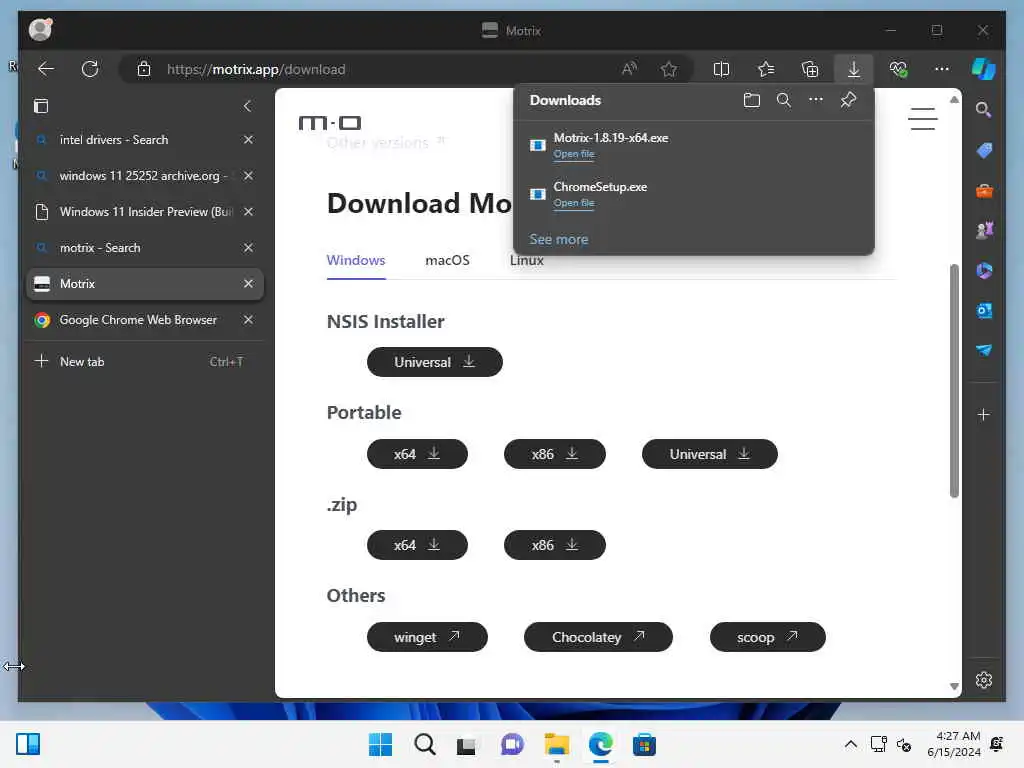Select the Linux platform tab

(x=526, y=260)
